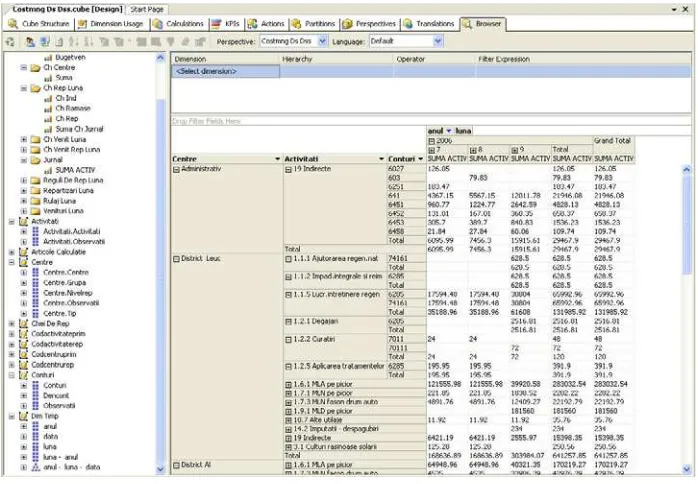Click the Change User toolbar icon
The image size is (698, 484).
tap(30, 41)
